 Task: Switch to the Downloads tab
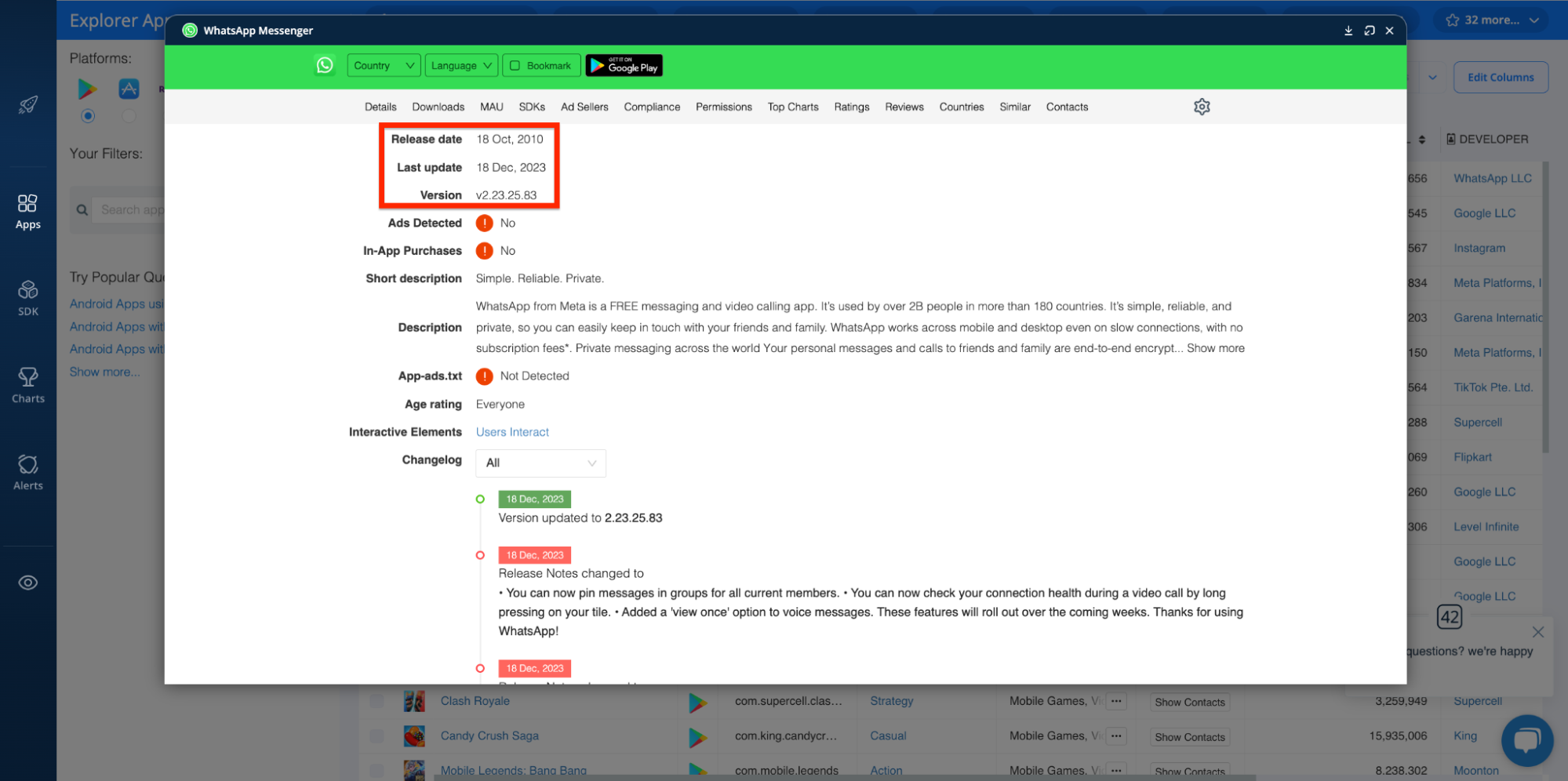point(438,107)
